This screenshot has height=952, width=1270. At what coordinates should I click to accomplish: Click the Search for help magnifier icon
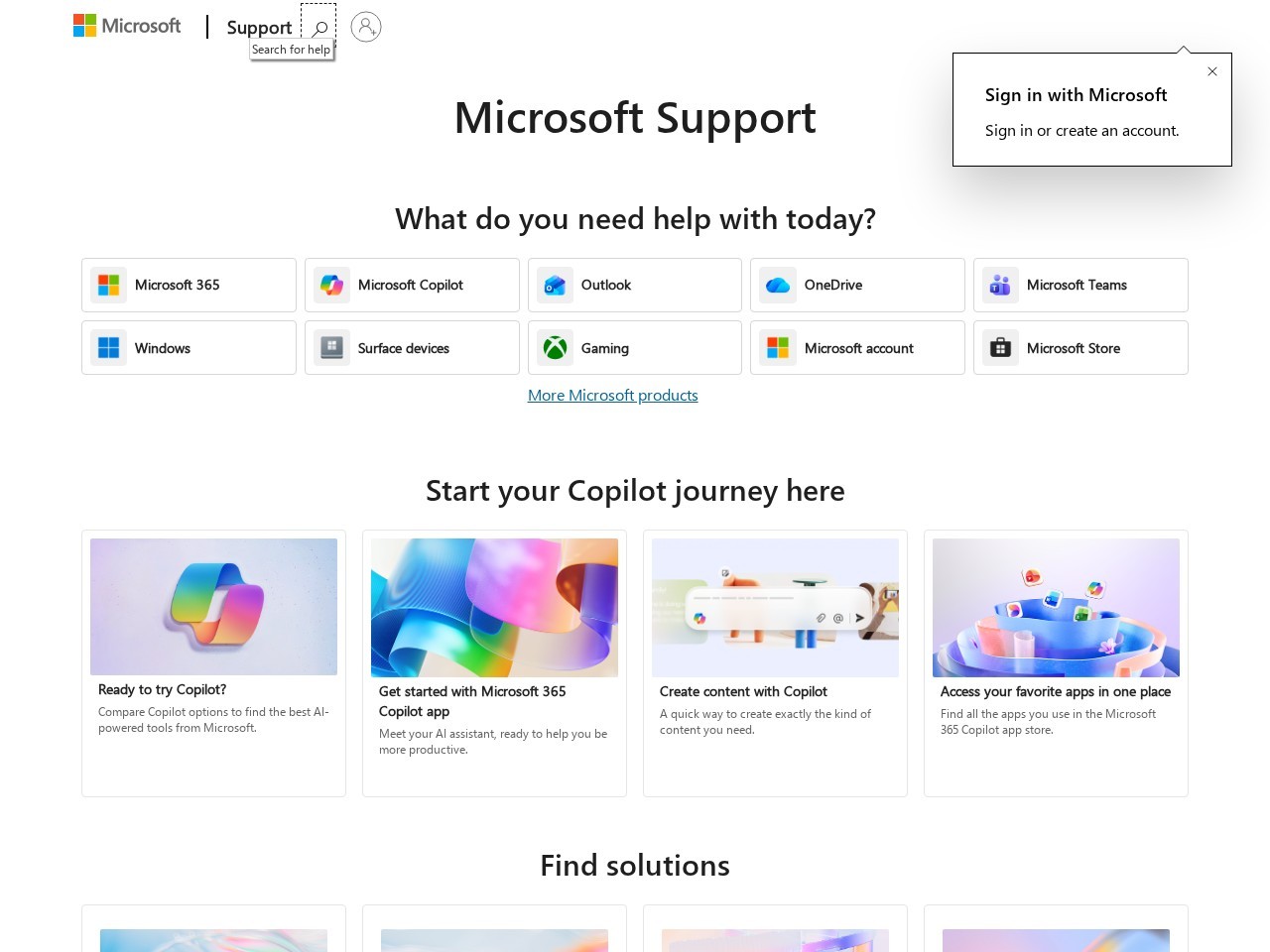pos(318,27)
